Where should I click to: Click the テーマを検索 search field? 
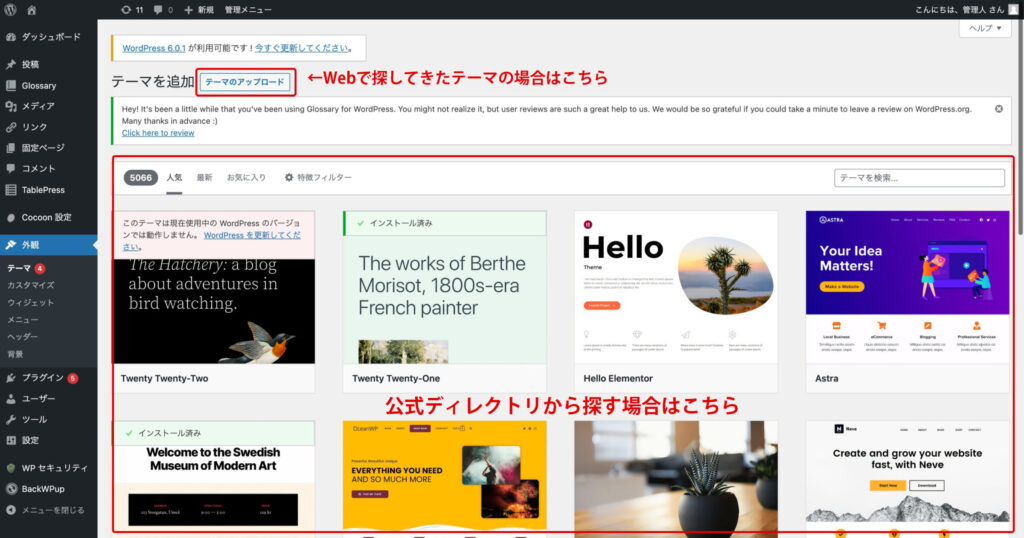click(x=918, y=178)
